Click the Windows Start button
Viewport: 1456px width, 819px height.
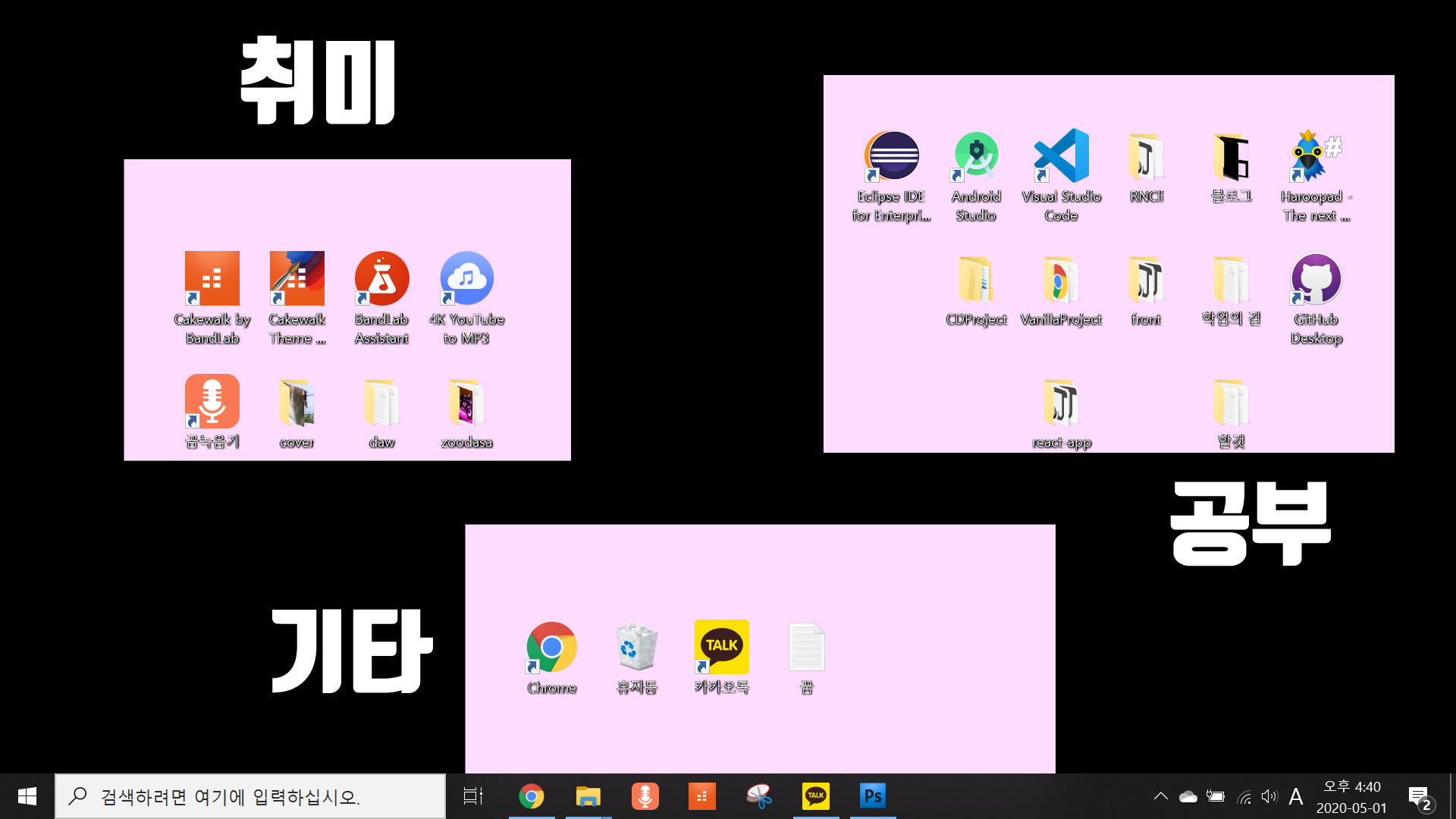(27, 796)
